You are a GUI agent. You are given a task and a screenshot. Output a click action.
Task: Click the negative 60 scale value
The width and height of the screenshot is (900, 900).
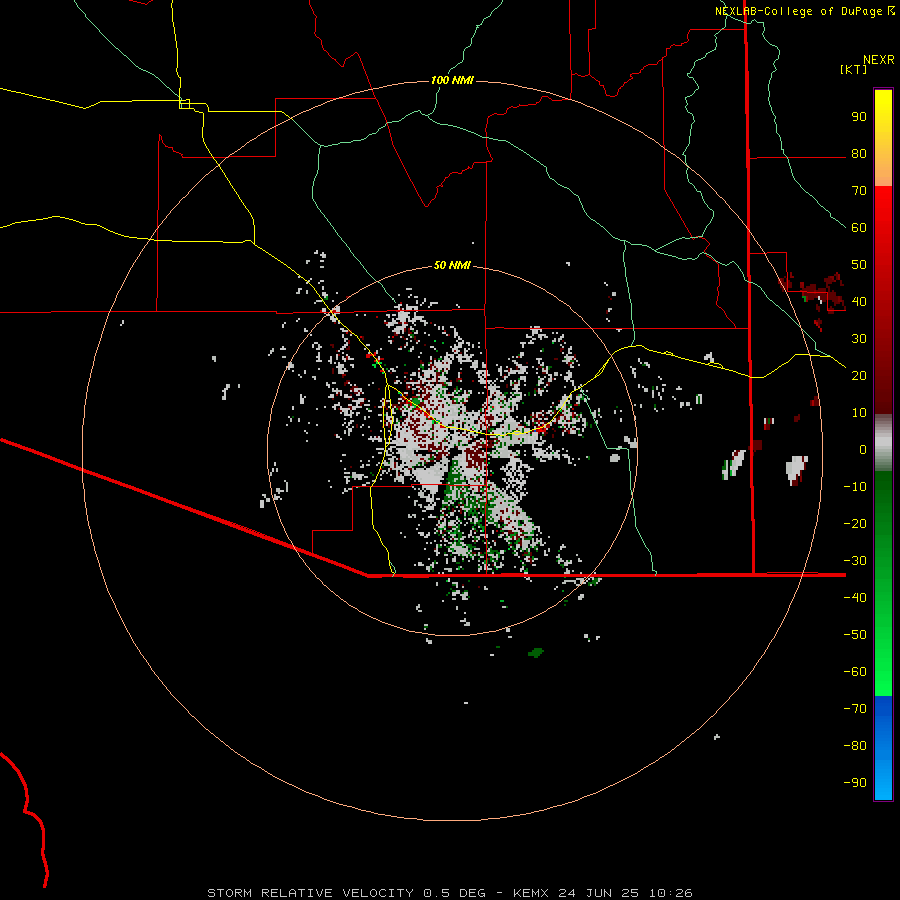[855, 672]
